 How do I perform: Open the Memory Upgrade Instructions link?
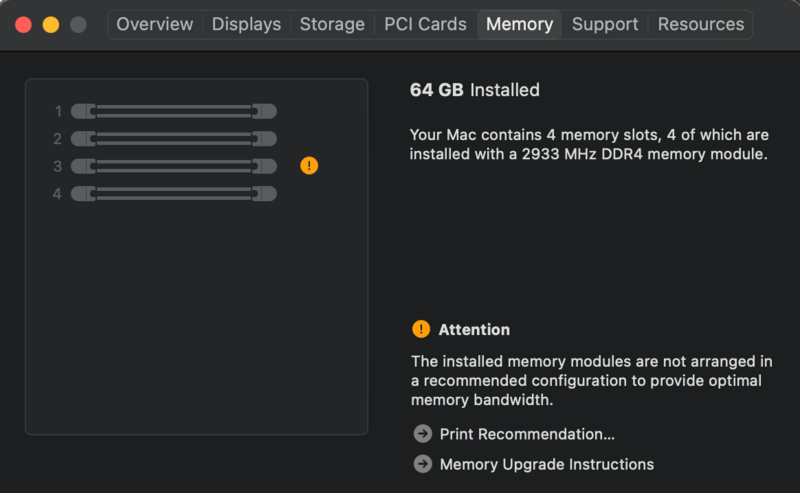(x=546, y=464)
